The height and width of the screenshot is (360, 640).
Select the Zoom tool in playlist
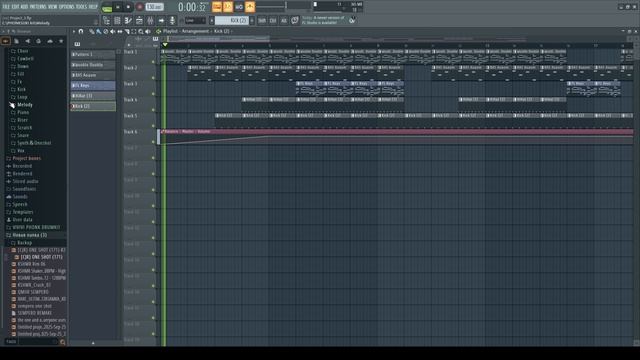click(140, 31)
